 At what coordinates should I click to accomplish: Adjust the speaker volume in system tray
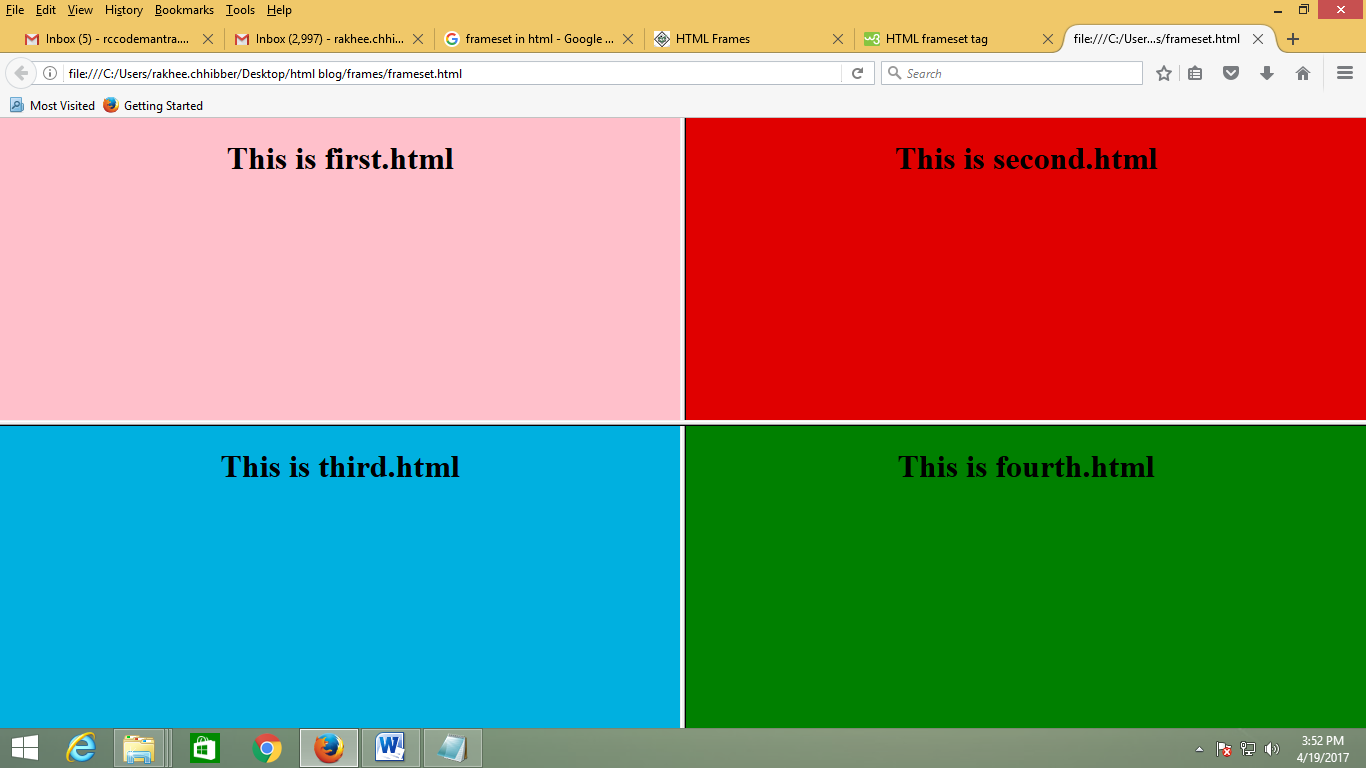click(x=1272, y=747)
